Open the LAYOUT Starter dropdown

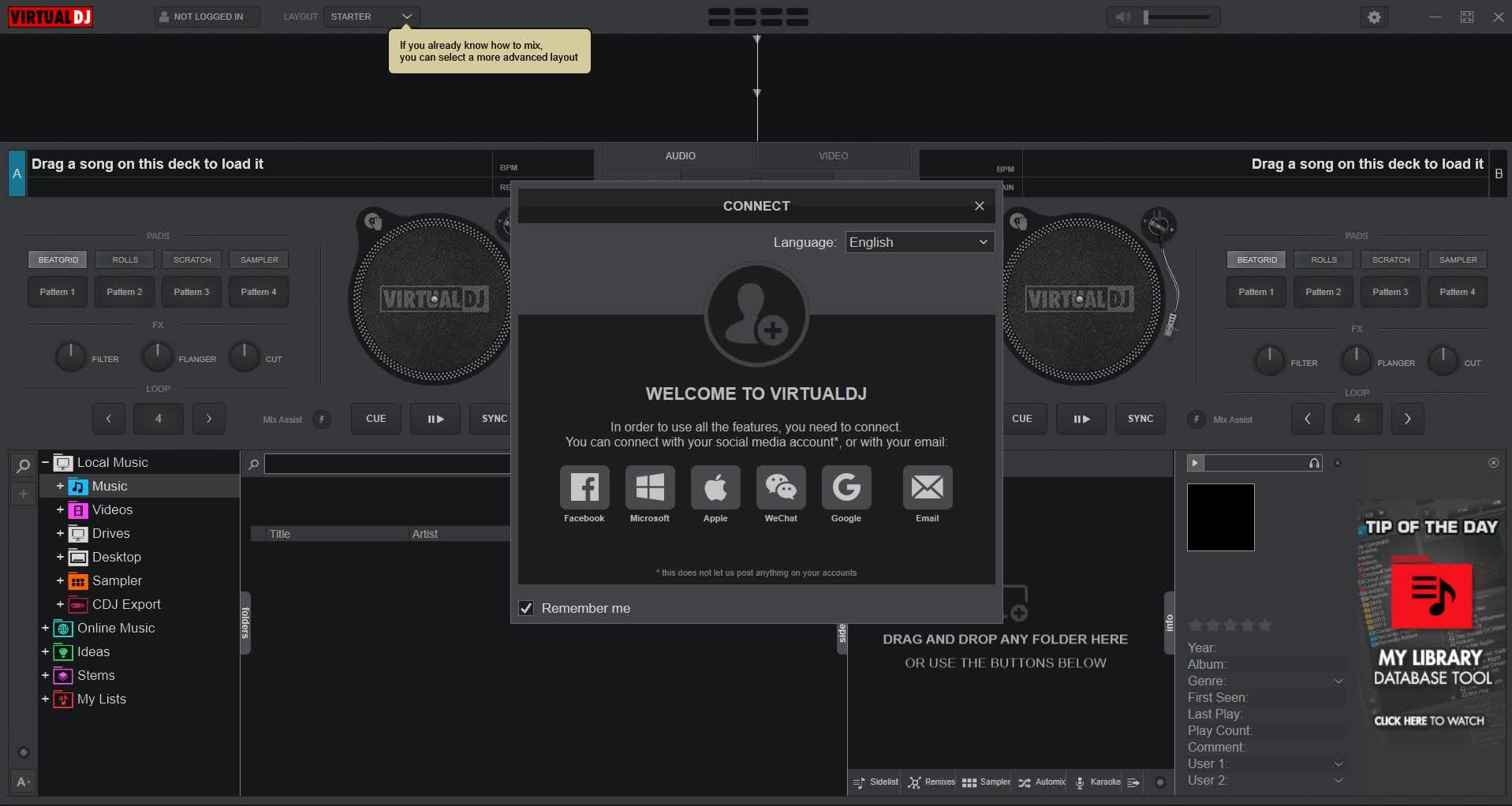371,17
